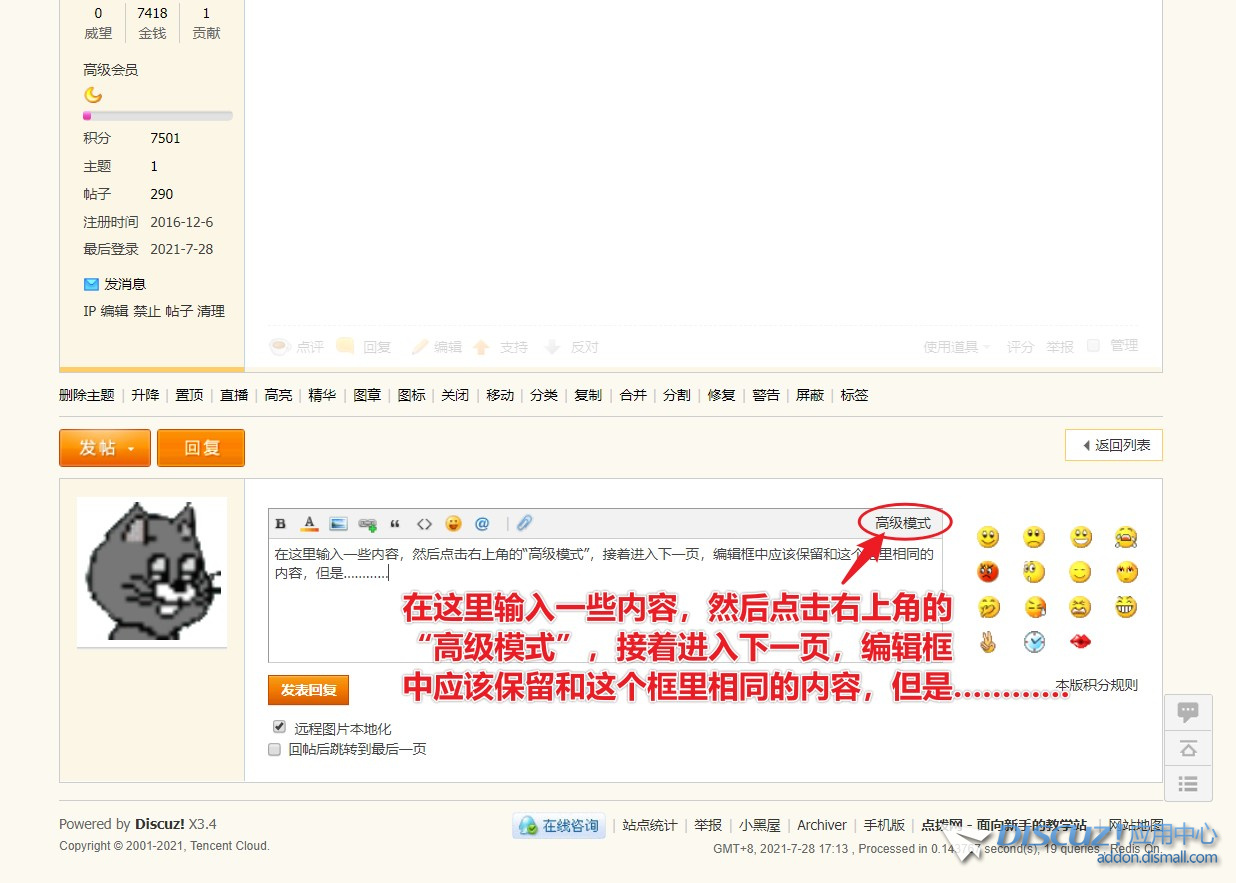Viewport: 1236px width, 883px height.
Task: Insert a link using the chain icon
Action: tap(367, 524)
